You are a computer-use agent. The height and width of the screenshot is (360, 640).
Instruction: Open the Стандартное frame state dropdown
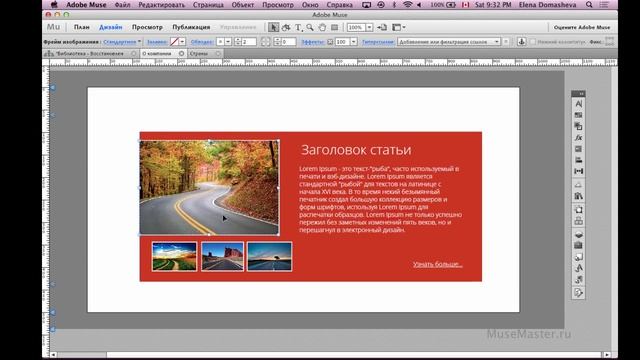[x=122, y=42]
